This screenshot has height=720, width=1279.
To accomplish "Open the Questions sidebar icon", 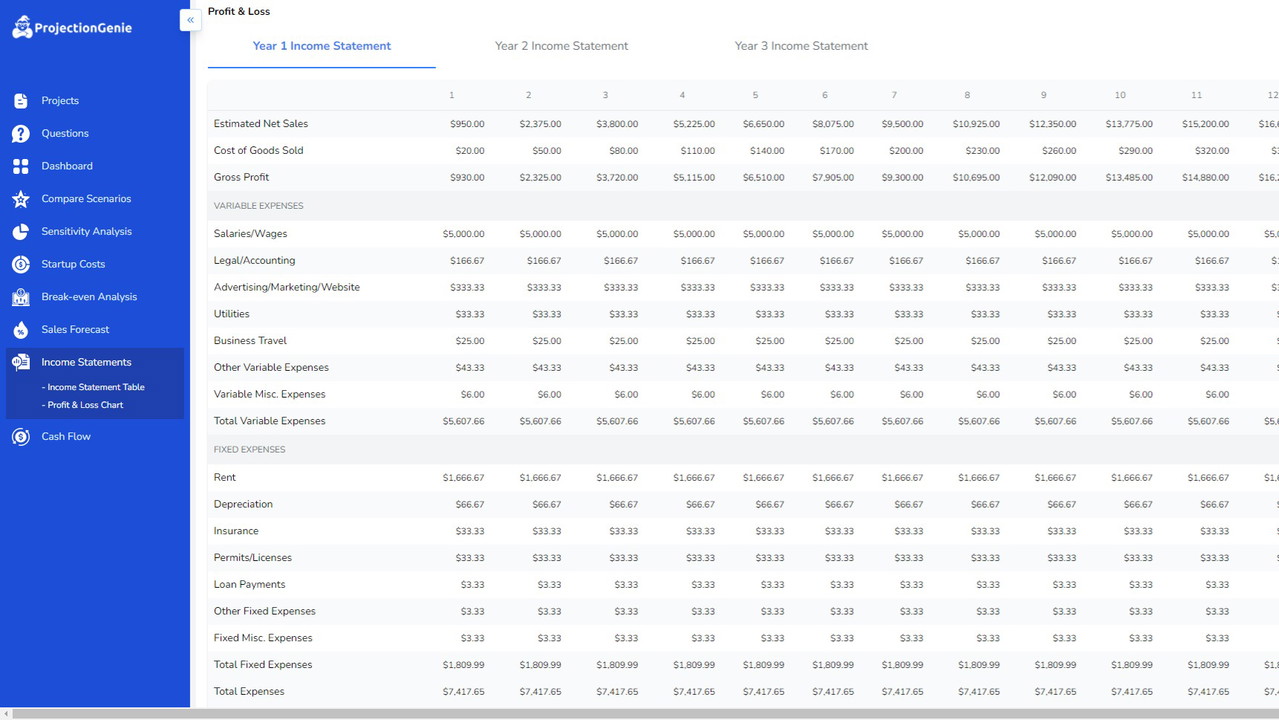I will 21,134.
